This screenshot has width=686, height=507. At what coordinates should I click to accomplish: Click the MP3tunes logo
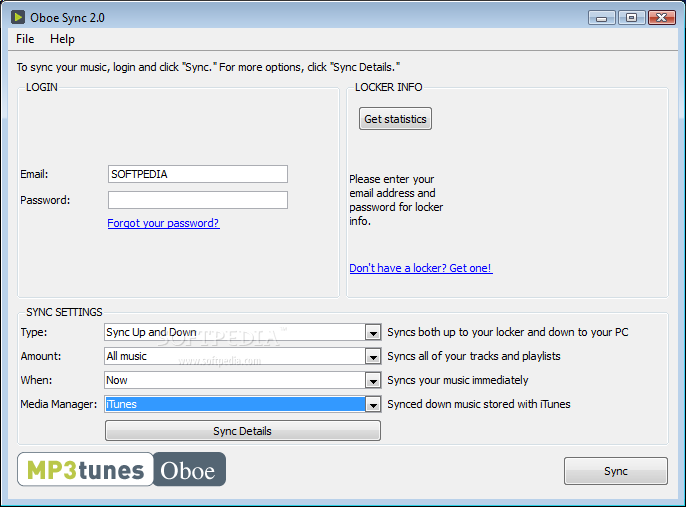pos(86,469)
